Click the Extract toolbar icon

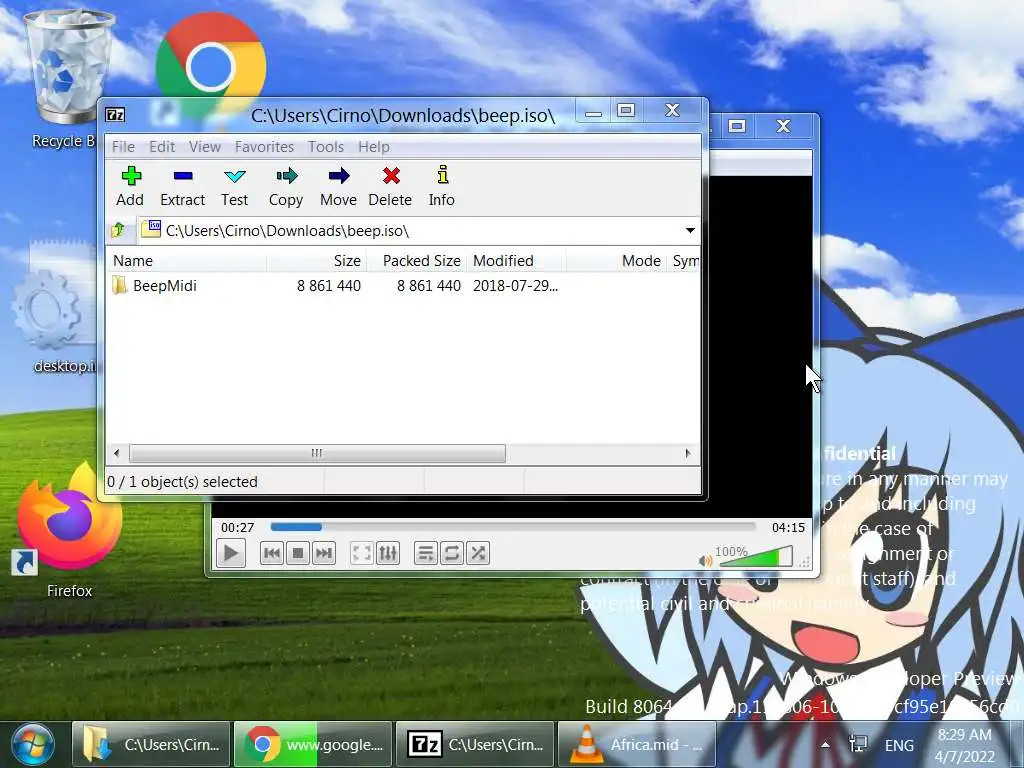coord(183,186)
